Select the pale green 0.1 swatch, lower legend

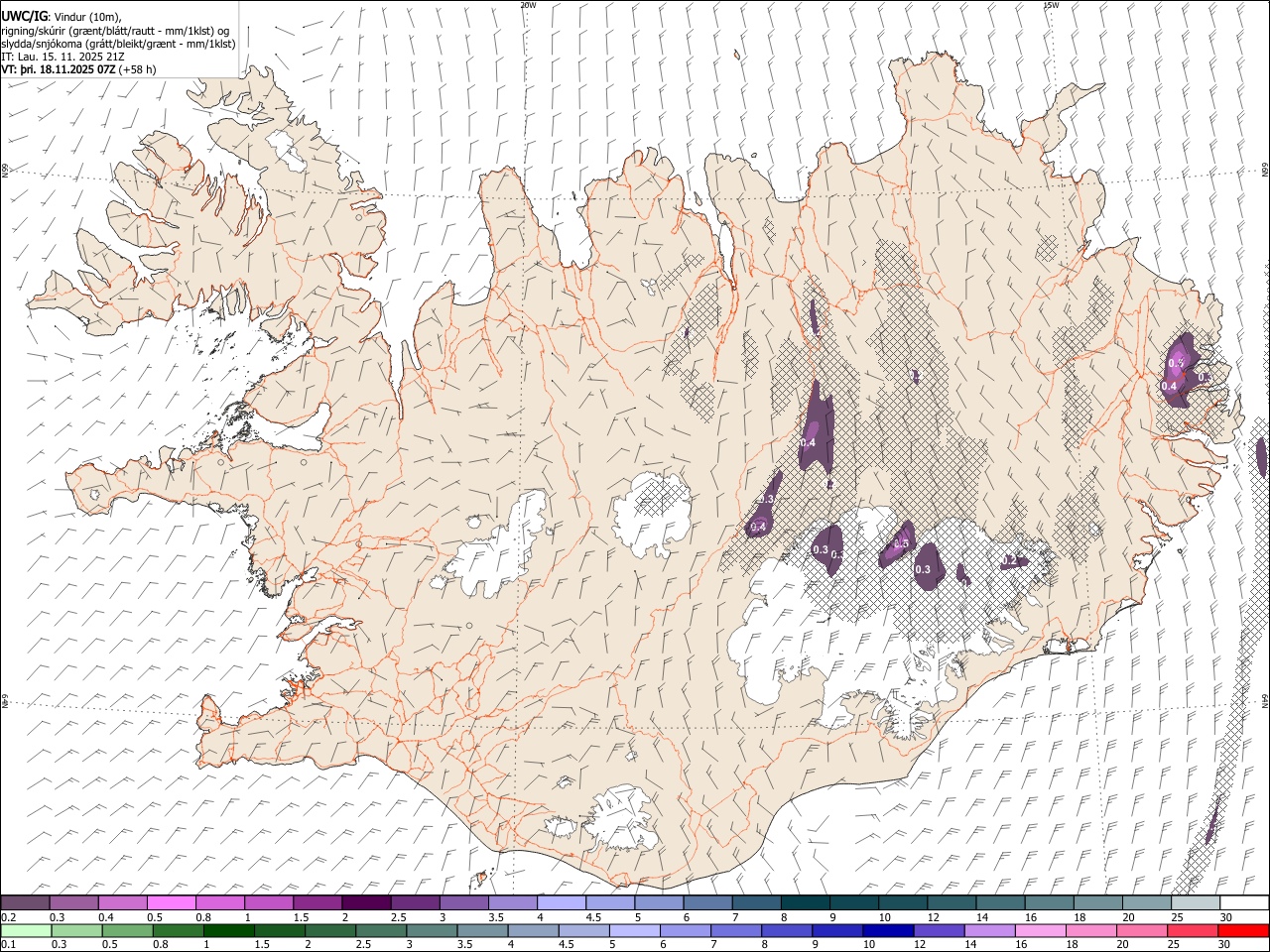pos(26,930)
